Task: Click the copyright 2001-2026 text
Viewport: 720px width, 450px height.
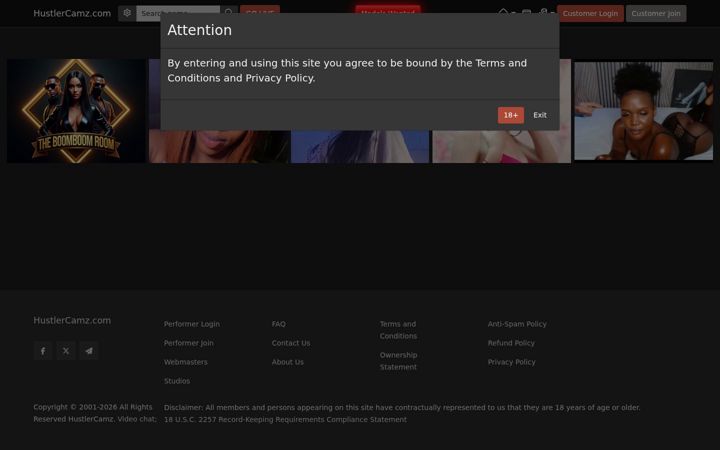Action: click(95, 413)
